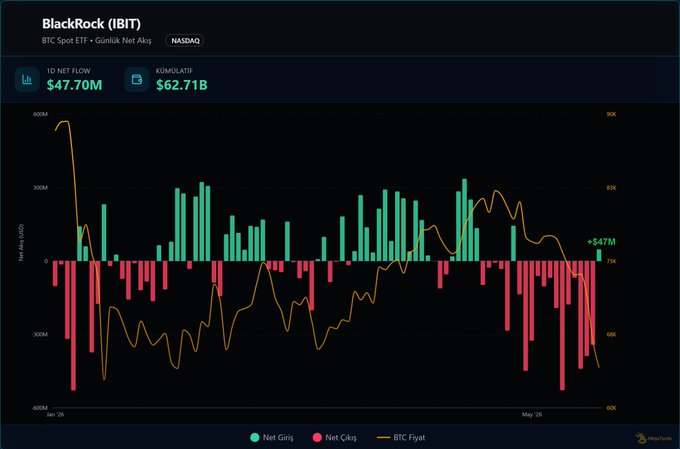680x449 pixels.
Task: Click the last green bar at +$47M
Action: pos(599,255)
